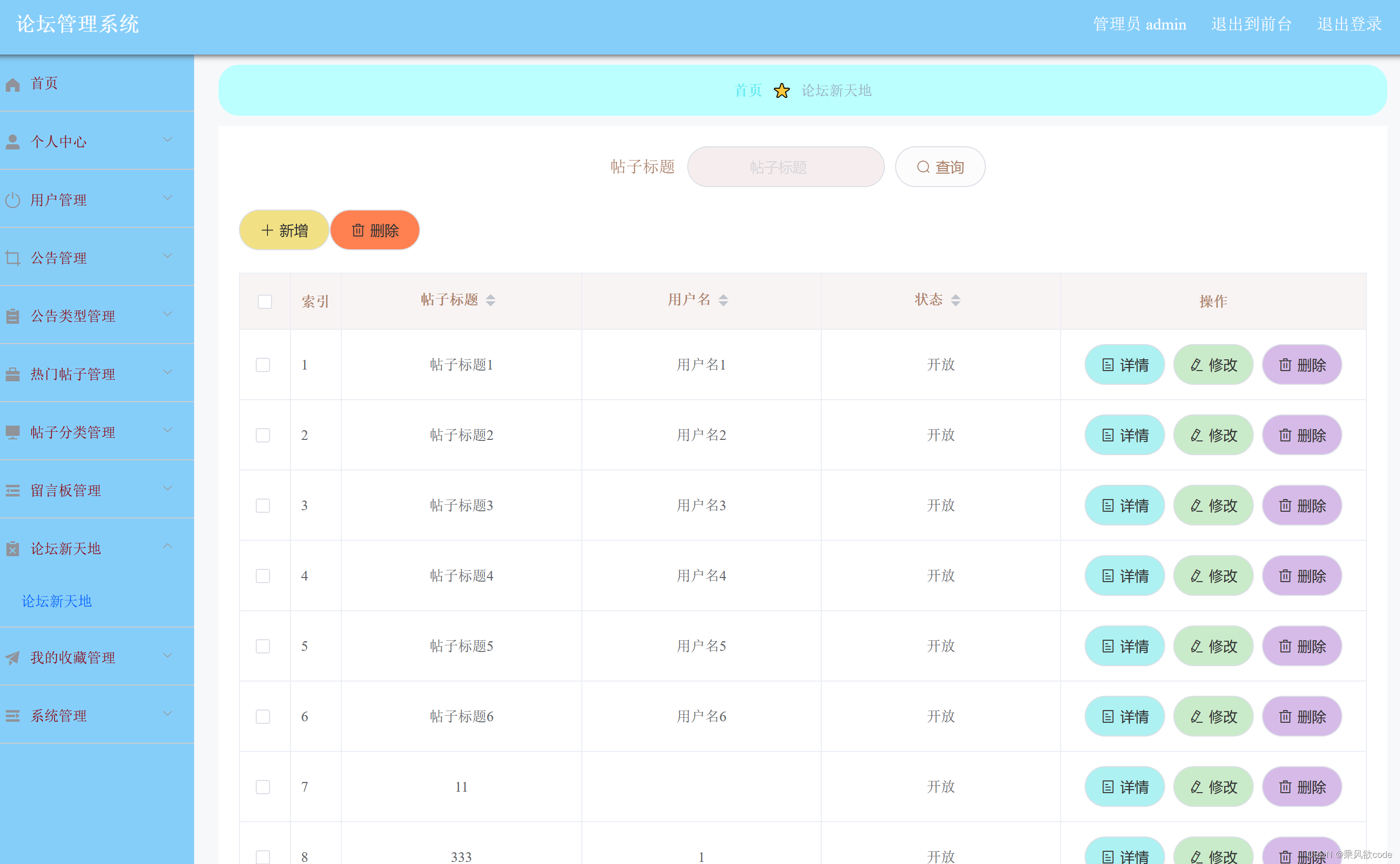Screen dimensions: 1400x864
Task: Click the briefcase icon next to 热门帖子管理
Action: click(x=13, y=374)
